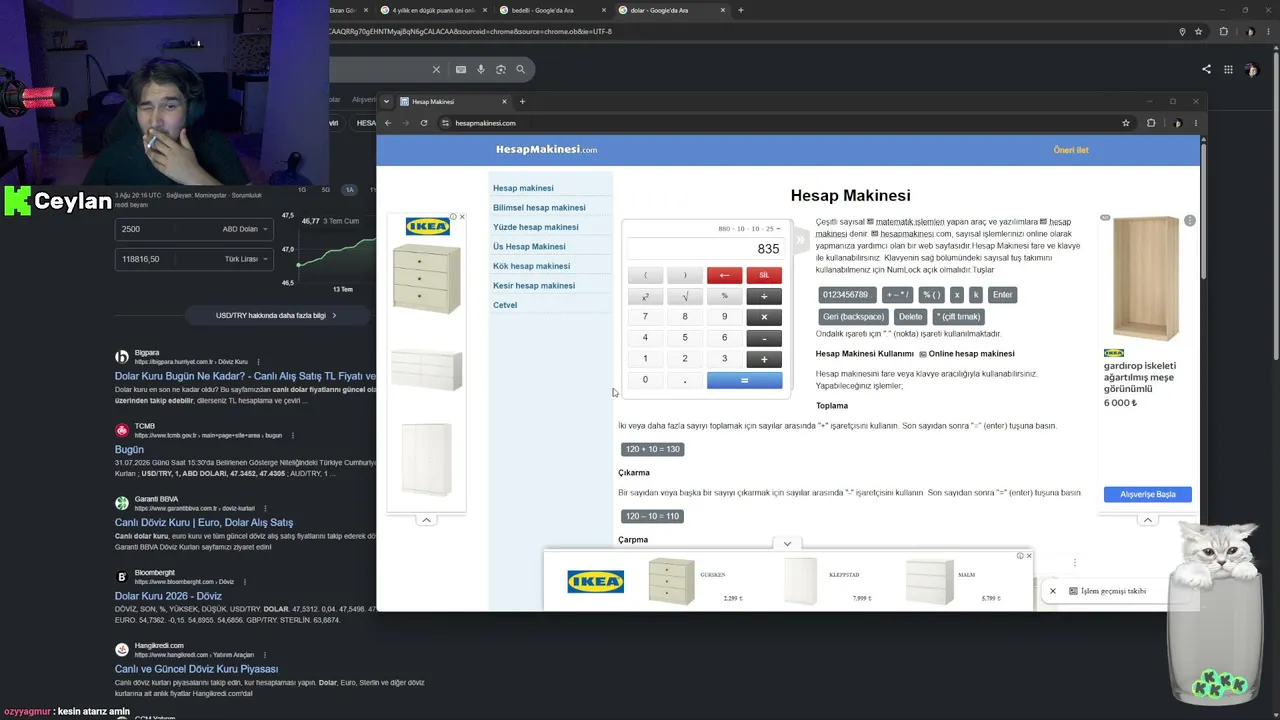Open the Hangikredi Canlı ve Güncel Döviz result

point(196,669)
